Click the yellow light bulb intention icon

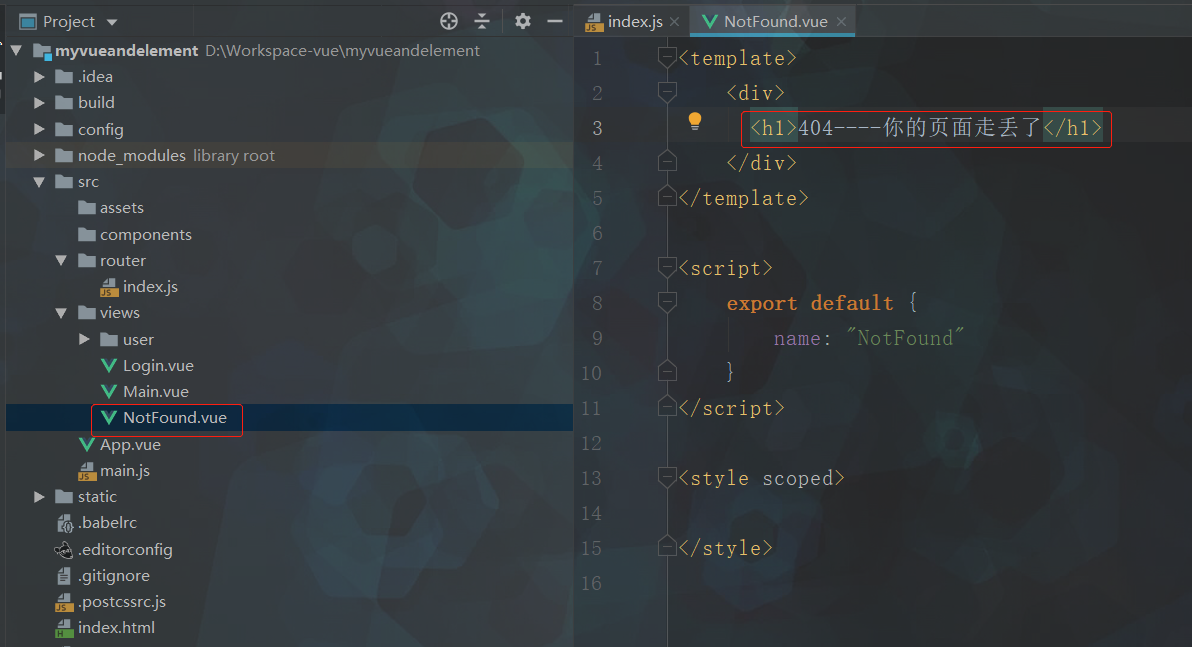[x=695, y=122]
